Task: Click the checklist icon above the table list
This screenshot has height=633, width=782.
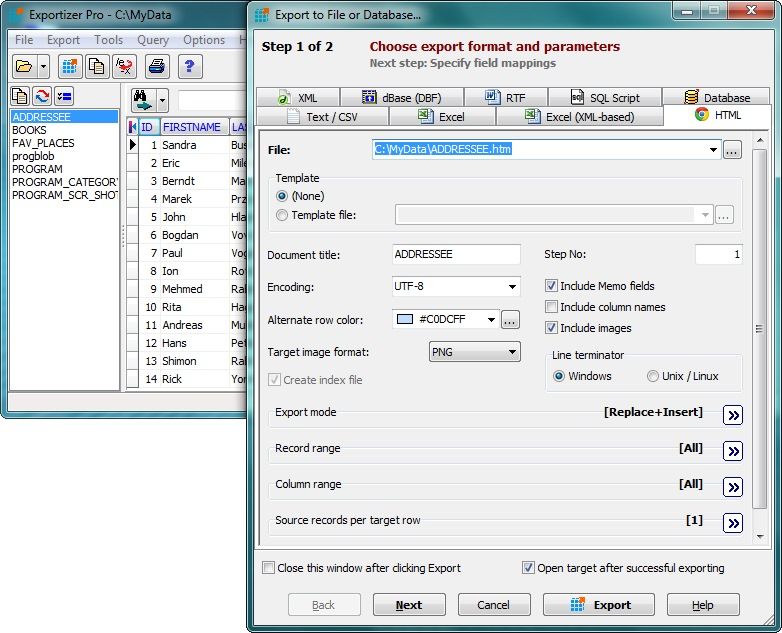Action: (64, 97)
